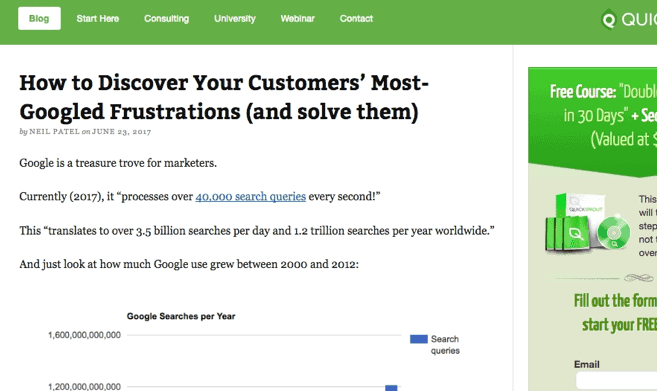Go to the Start Here page
The image size is (657, 391).
98,18
